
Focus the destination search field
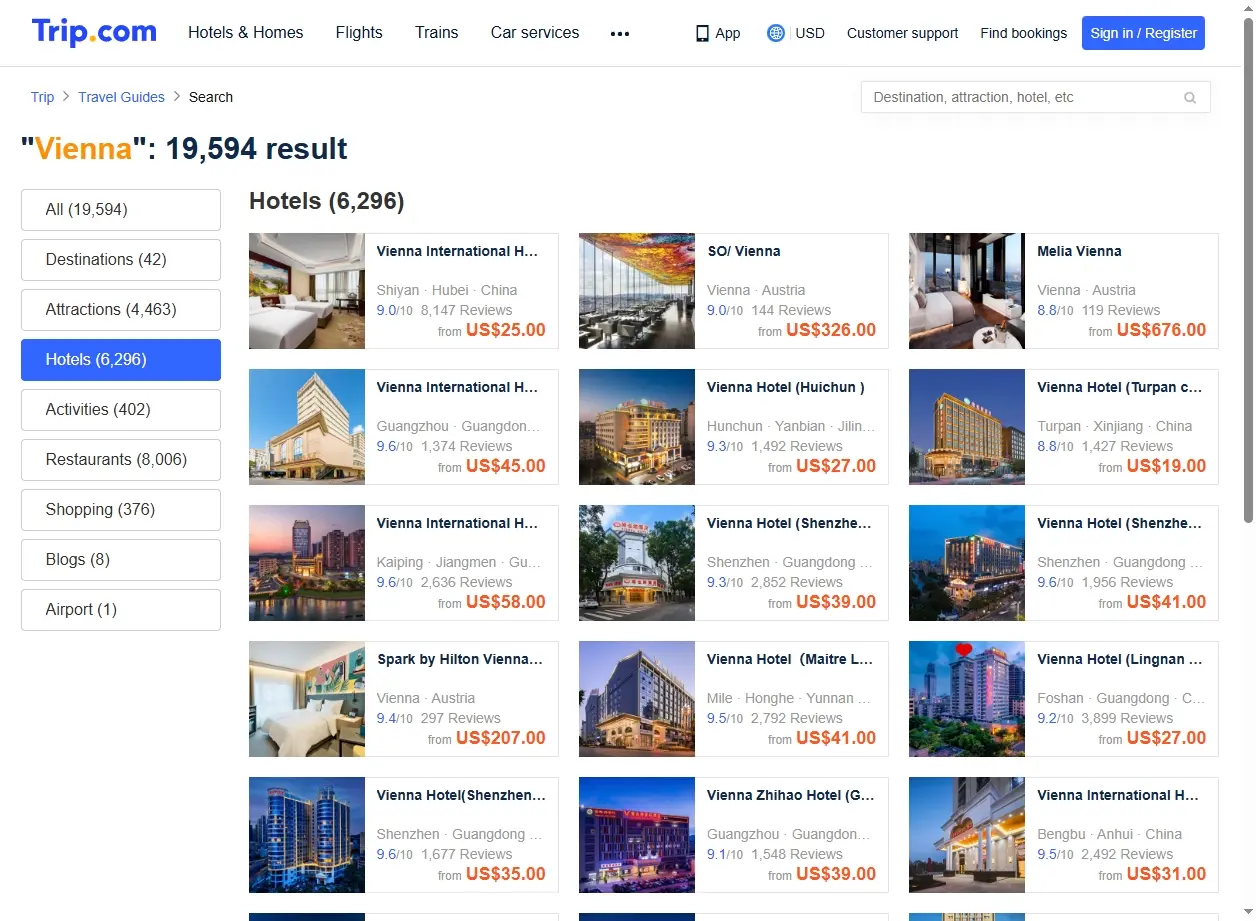click(x=1035, y=97)
